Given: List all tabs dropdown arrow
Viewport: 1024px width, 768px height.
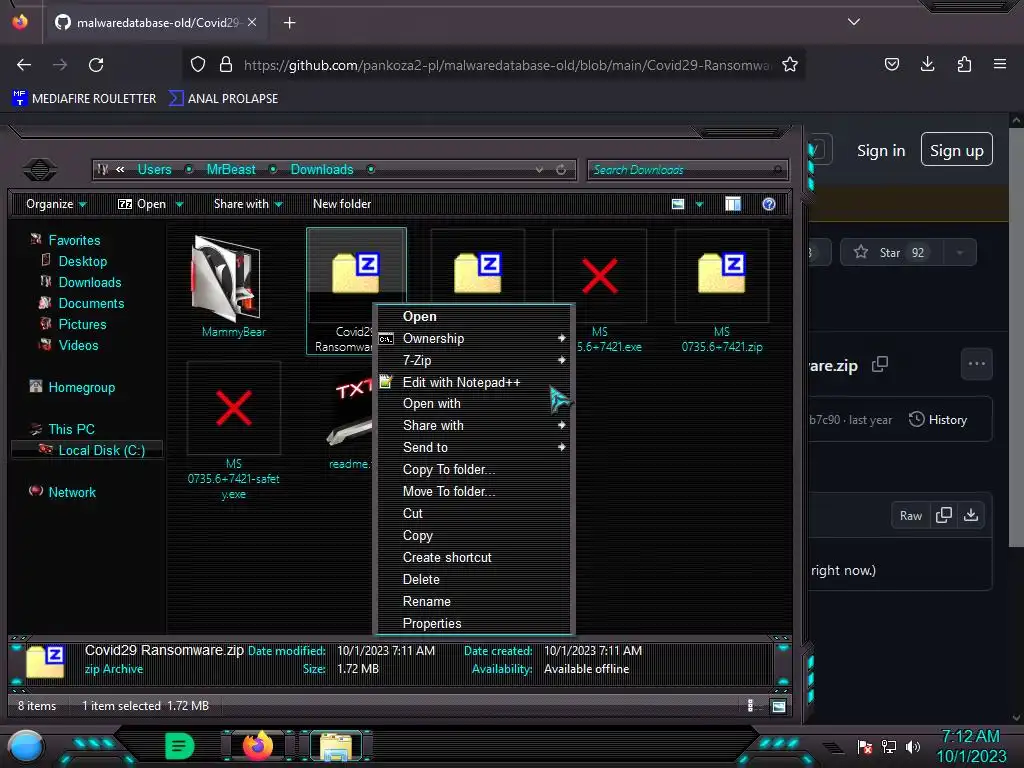Looking at the screenshot, I should 854,22.
